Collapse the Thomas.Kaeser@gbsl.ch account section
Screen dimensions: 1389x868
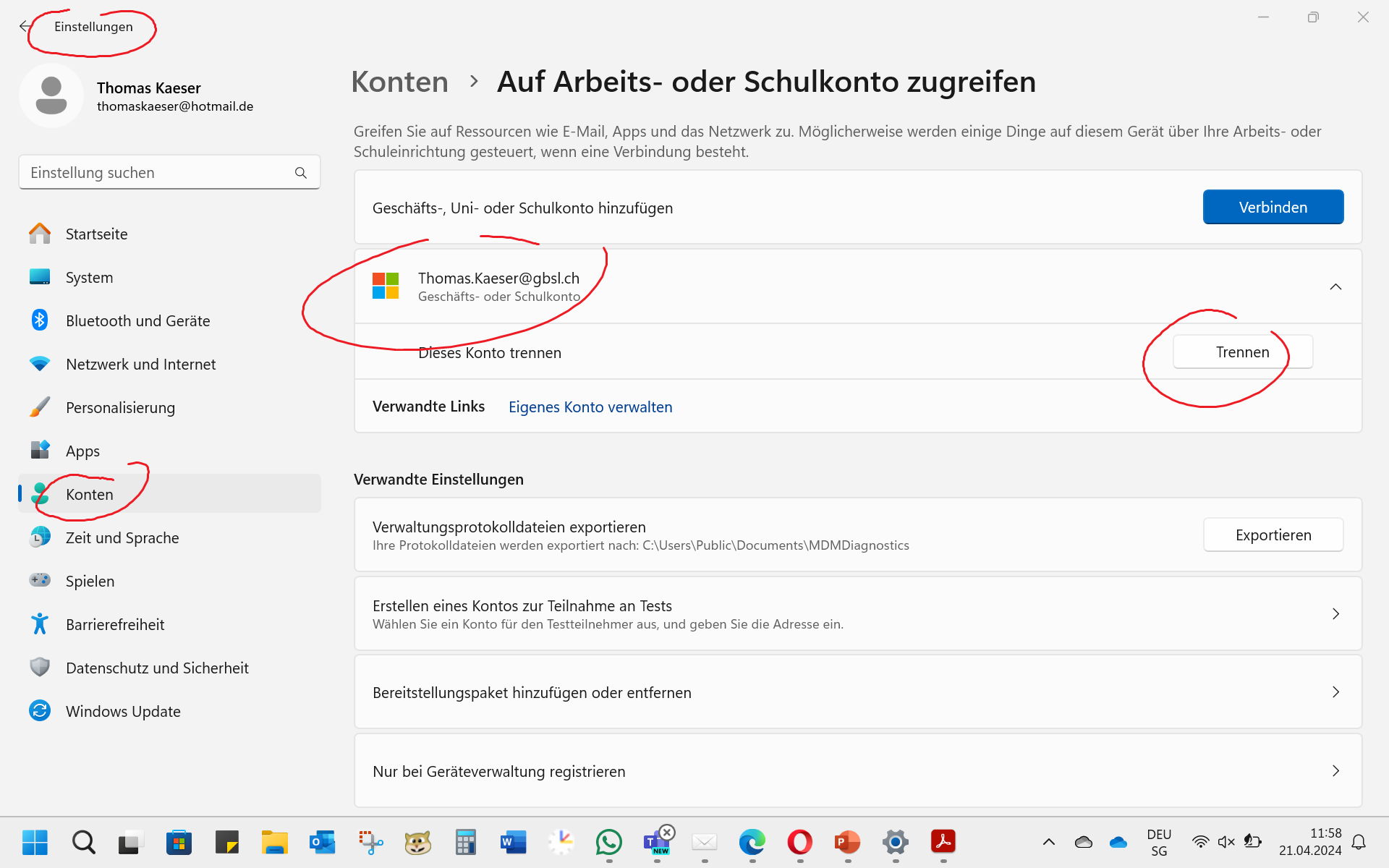[x=1335, y=286]
